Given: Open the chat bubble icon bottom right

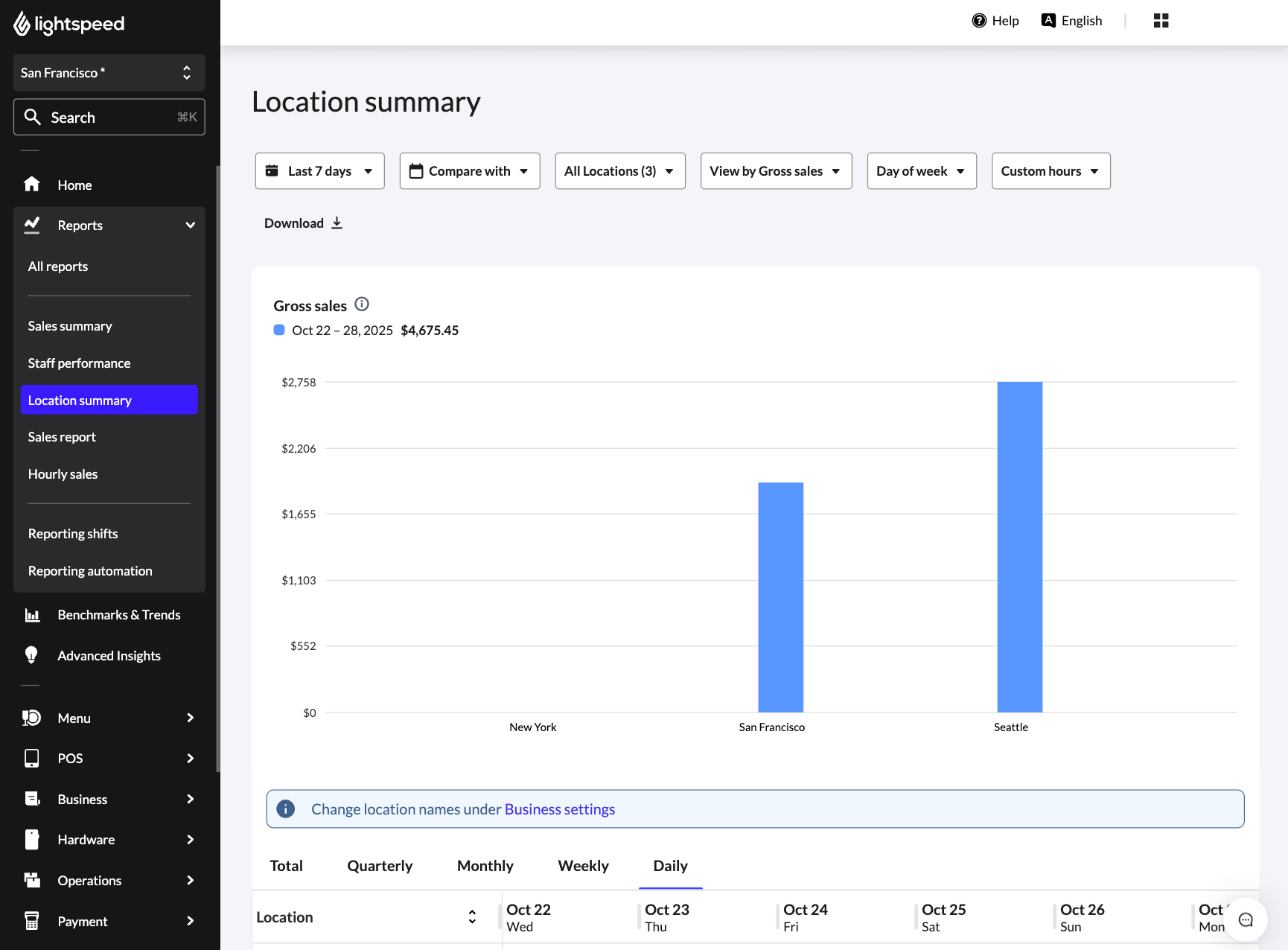Looking at the screenshot, I should pos(1244,919).
